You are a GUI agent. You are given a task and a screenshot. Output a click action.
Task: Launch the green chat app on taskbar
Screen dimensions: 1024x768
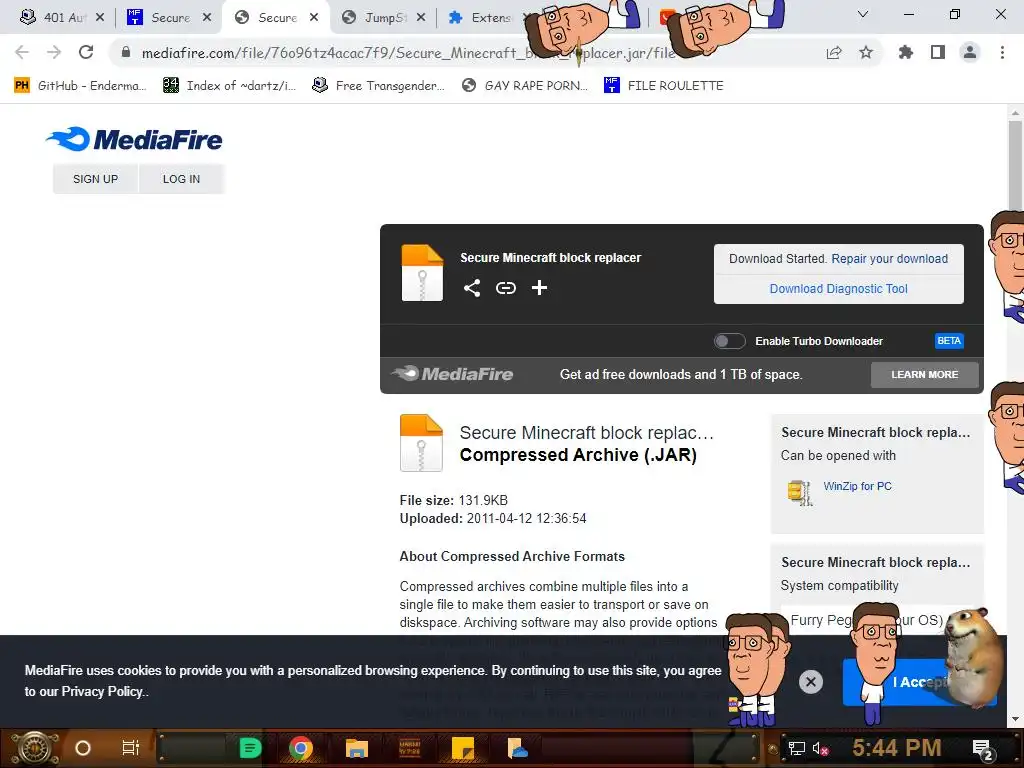pos(250,748)
